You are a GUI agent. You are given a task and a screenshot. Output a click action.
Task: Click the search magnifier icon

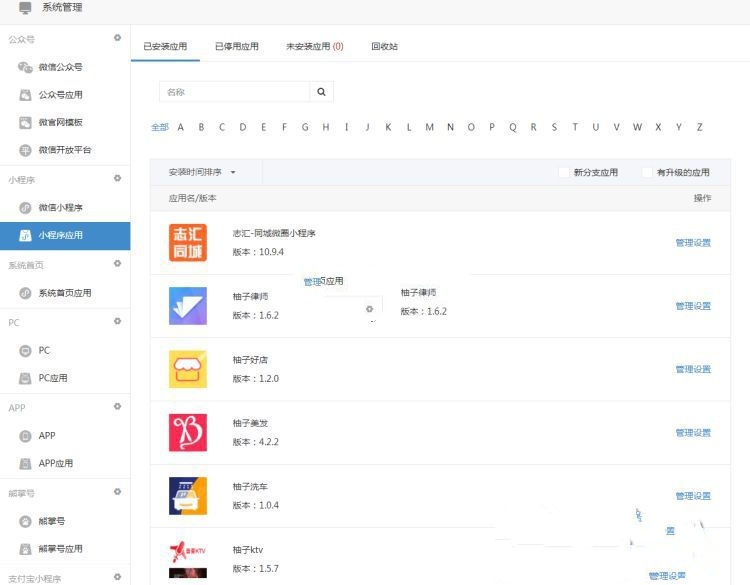tap(321, 92)
